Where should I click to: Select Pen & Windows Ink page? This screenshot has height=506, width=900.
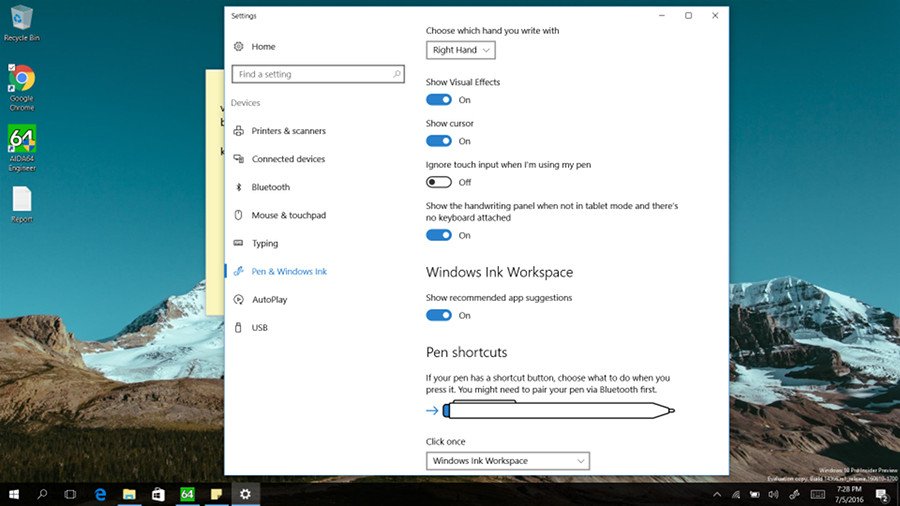[289, 271]
